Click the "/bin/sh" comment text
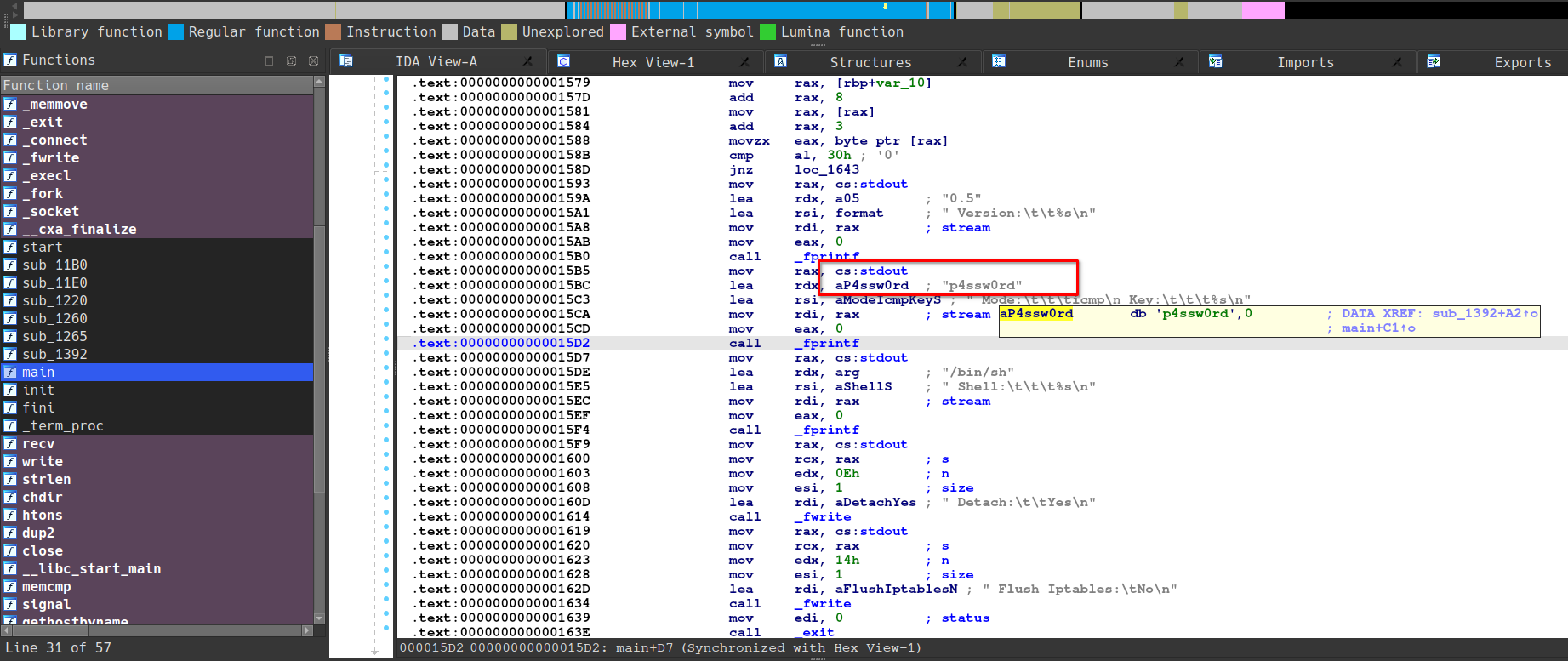1568x661 pixels. 978,372
